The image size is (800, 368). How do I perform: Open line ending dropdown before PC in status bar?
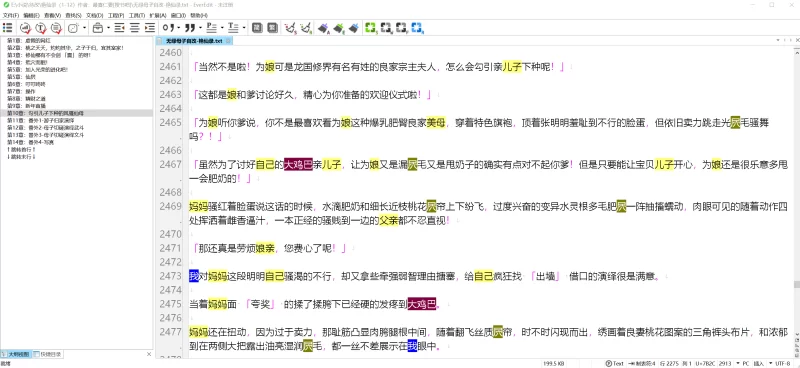point(738,363)
